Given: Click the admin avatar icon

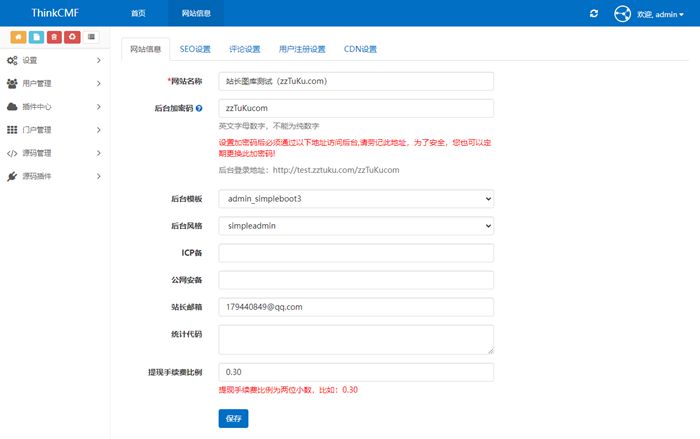Looking at the screenshot, I should (x=623, y=14).
